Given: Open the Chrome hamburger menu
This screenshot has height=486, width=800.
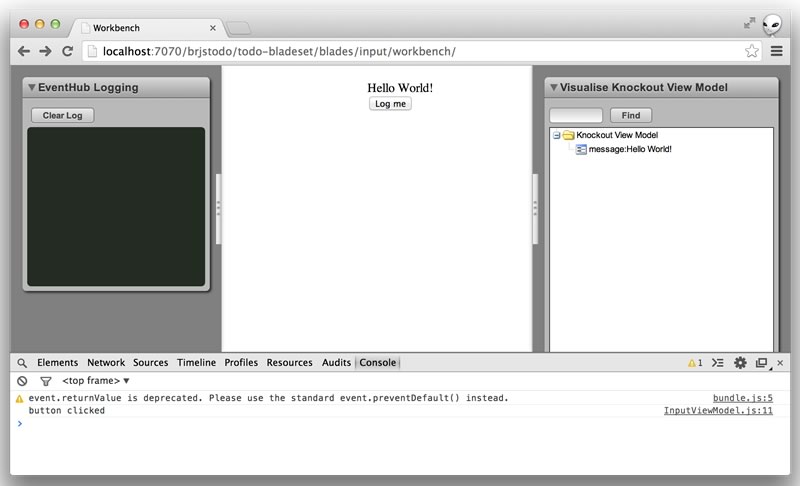Looking at the screenshot, I should tap(777, 51).
